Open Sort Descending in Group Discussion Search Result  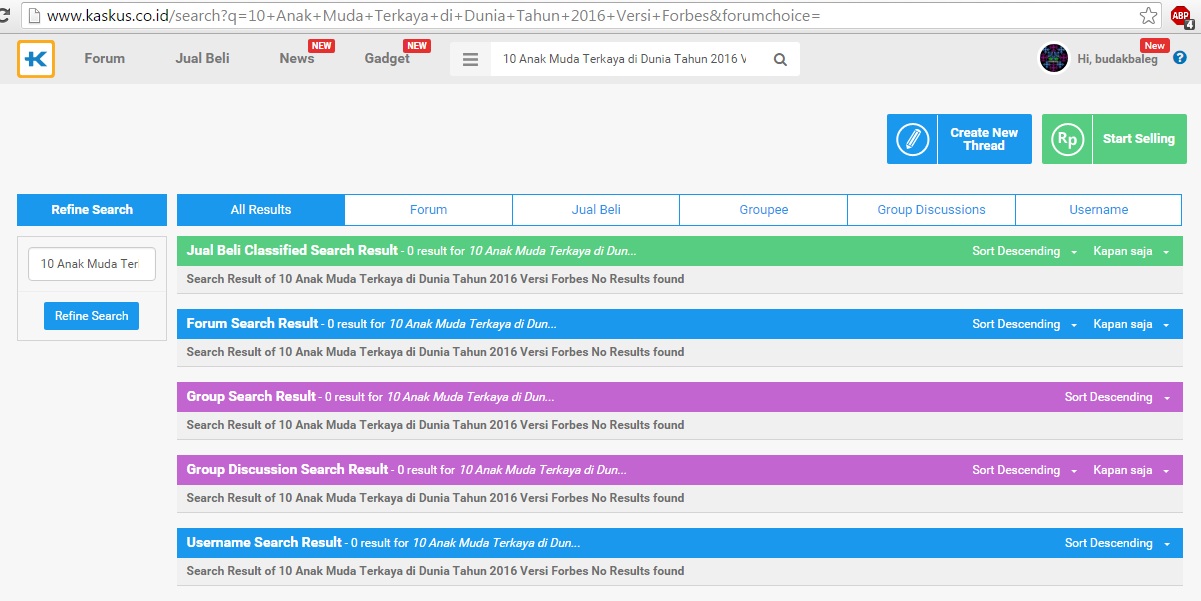click(x=1024, y=470)
